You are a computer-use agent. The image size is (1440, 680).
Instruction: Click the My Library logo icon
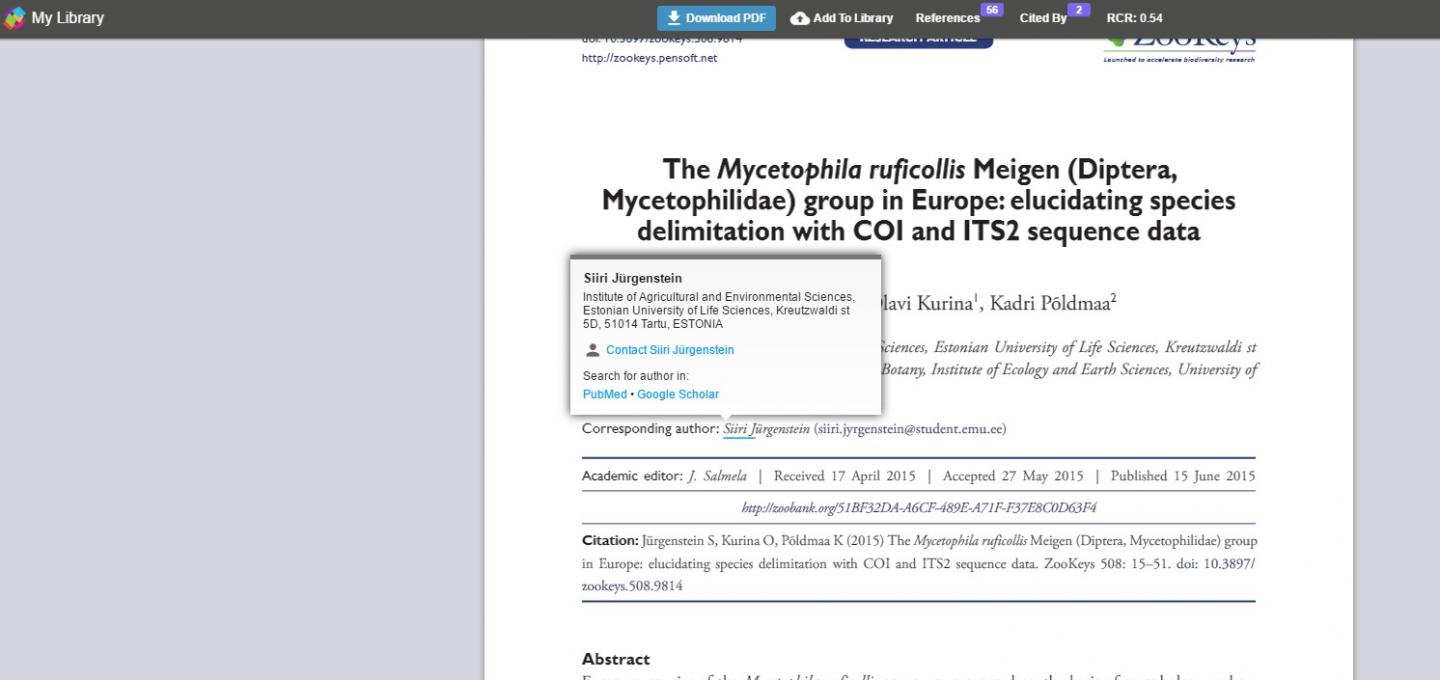pos(15,18)
